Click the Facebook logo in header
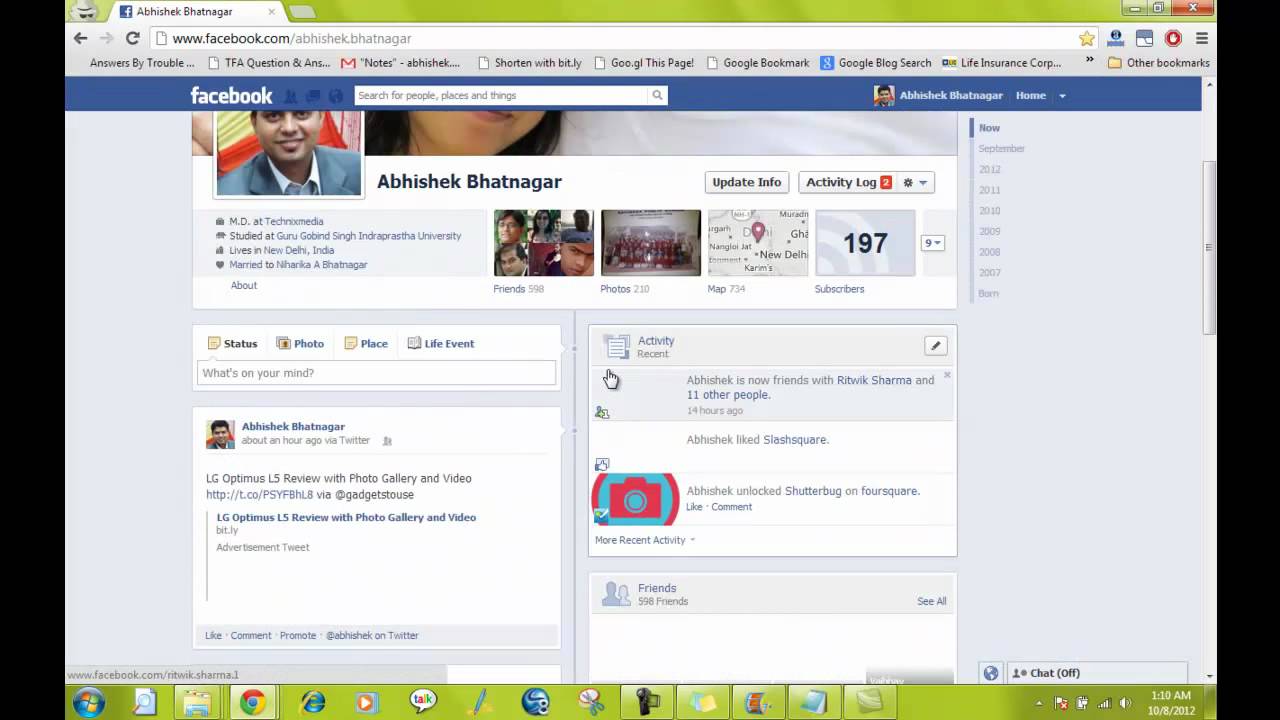 coord(231,96)
